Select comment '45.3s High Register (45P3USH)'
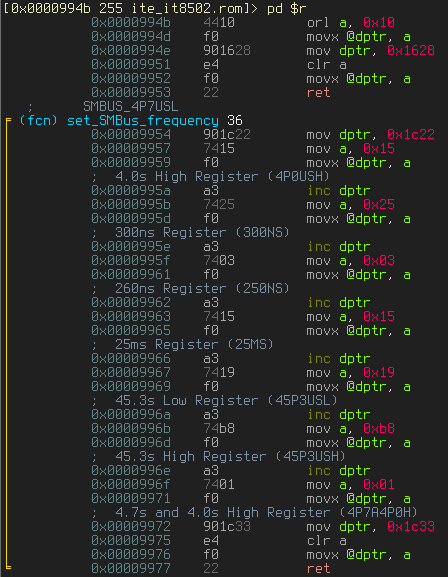The image size is (448, 577). (x=230, y=456)
